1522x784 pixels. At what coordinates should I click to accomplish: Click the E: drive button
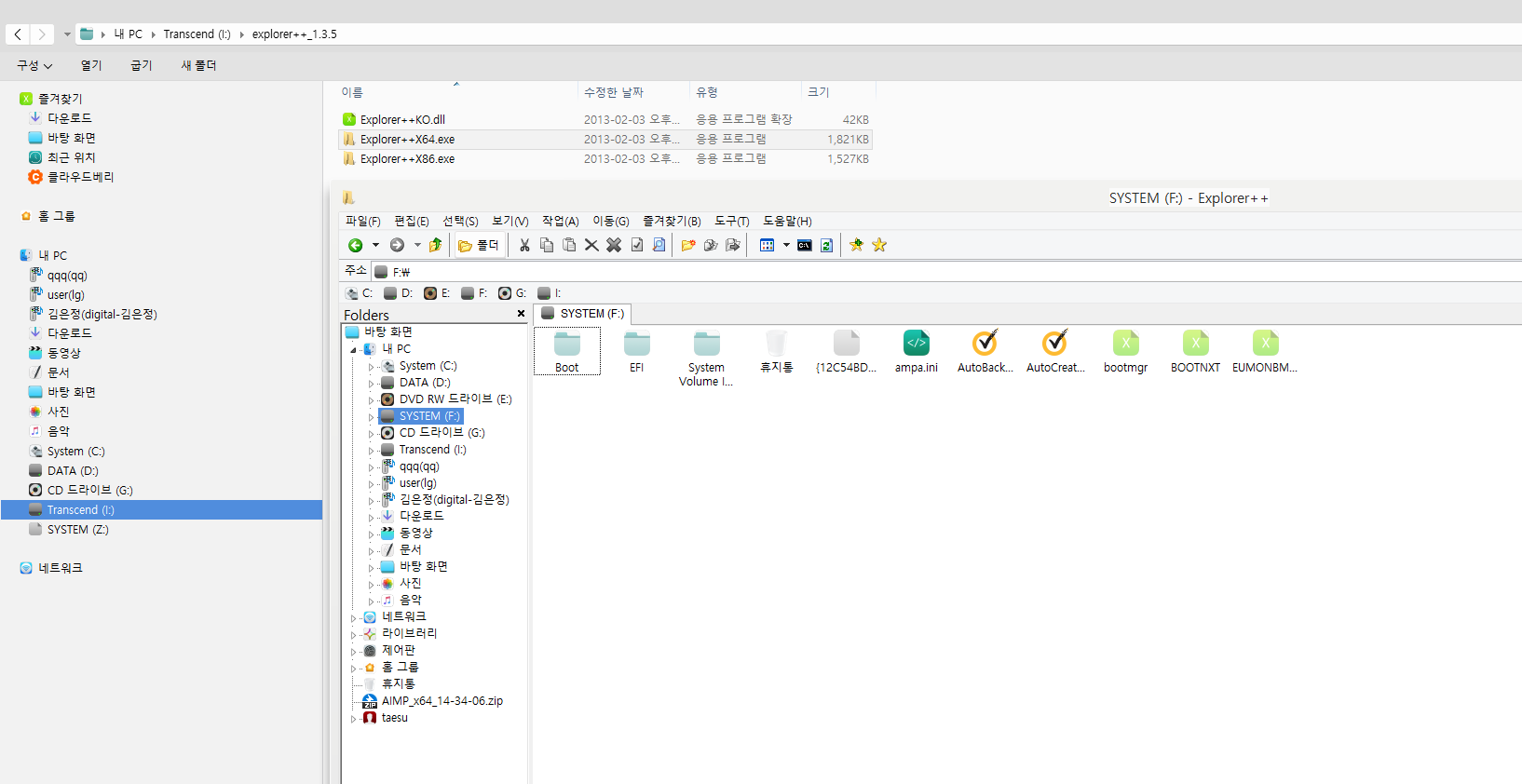tap(437, 293)
